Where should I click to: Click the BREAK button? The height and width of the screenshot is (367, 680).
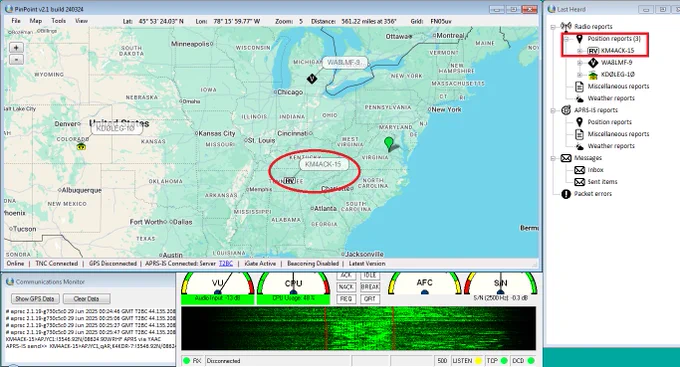click(x=370, y=287)
